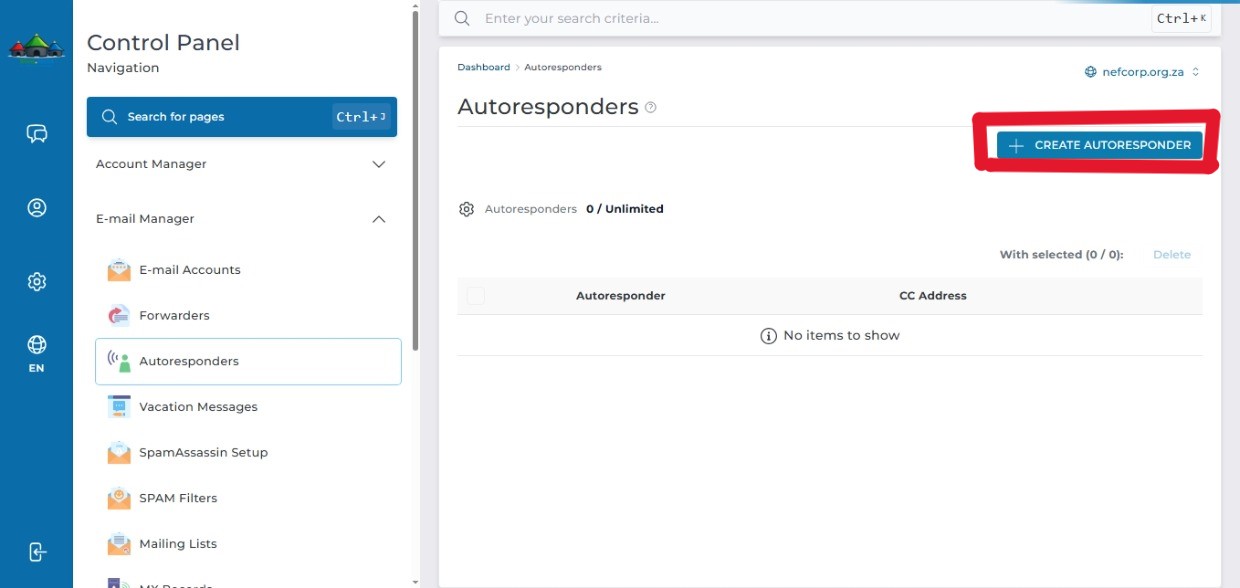Click the 0 / Unlimited count text
This screenshot has height=588, width=1240.
click(625, 209)
